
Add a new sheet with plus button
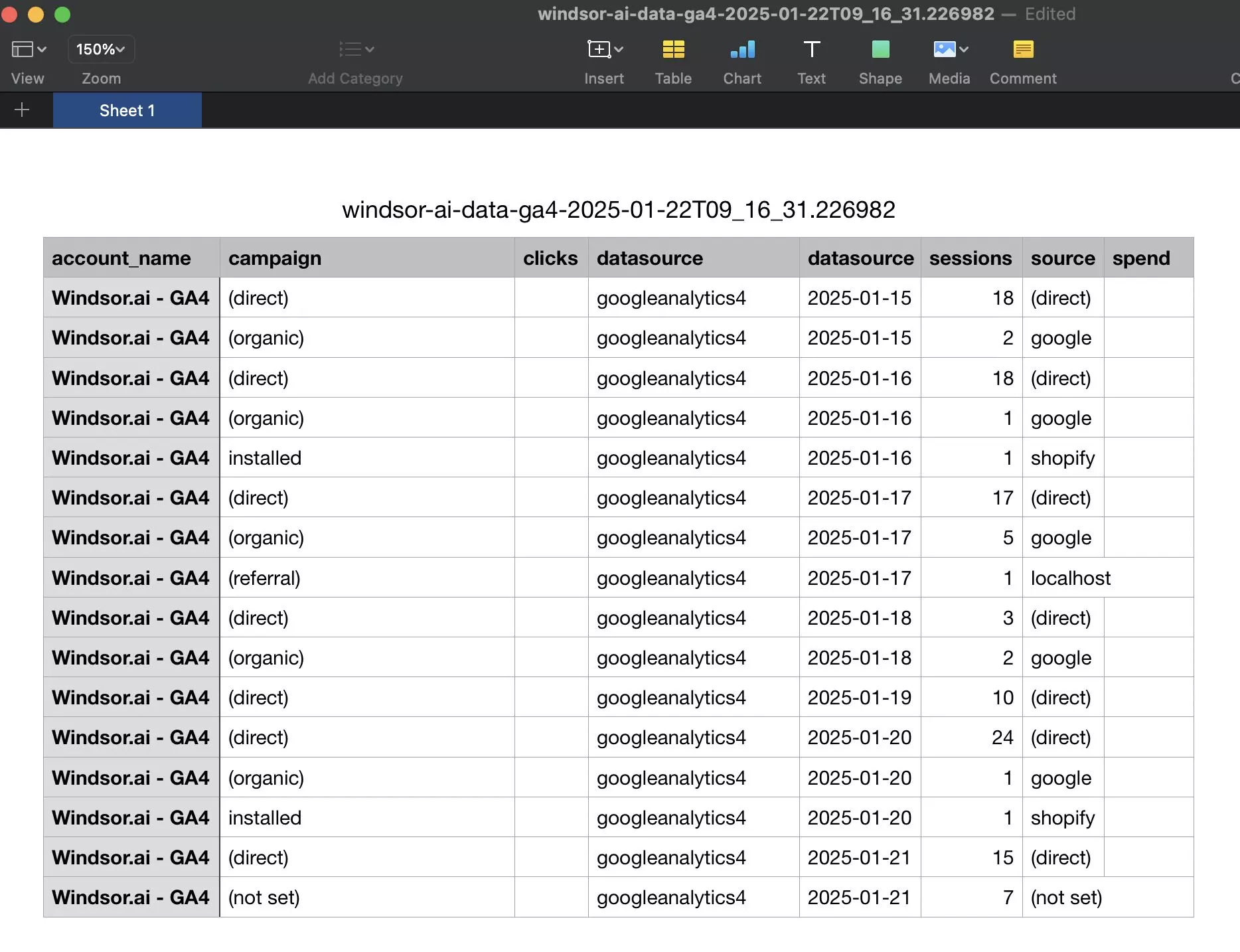(x=22, y=110)
